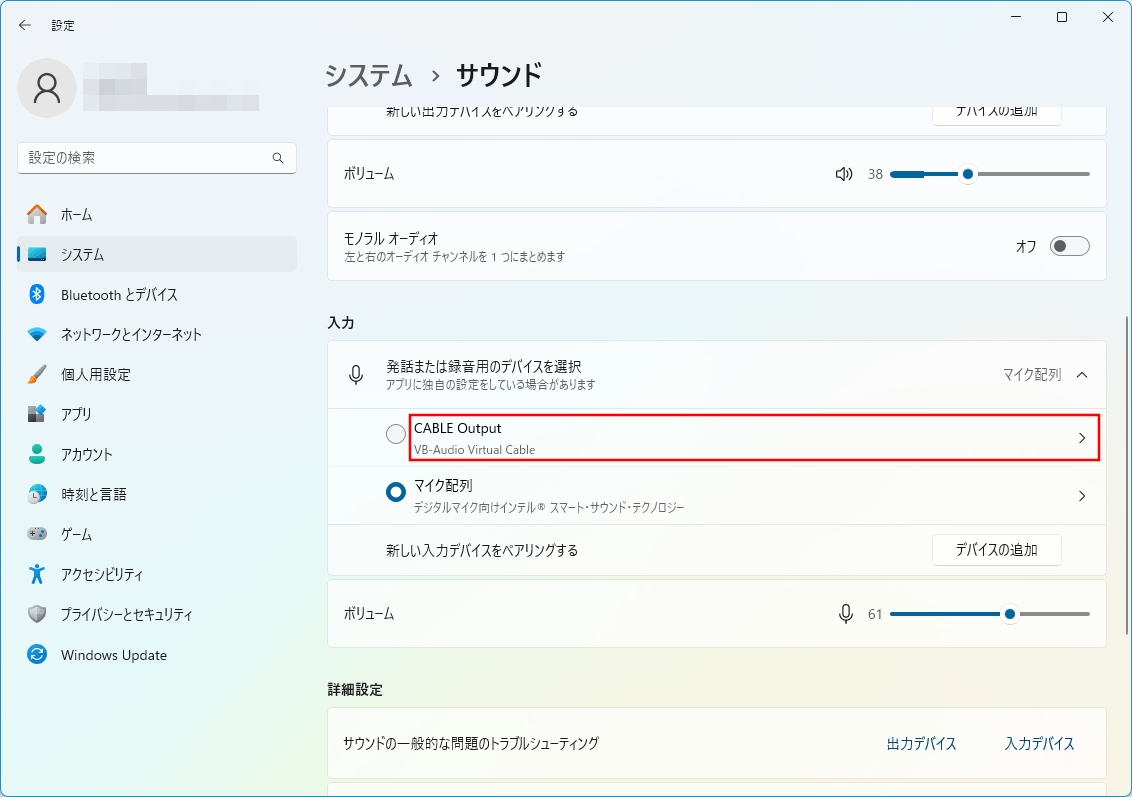Open アカウント settings page
Image resolution: width=1132 pixels, height=797 pixels.
[157, 454]
